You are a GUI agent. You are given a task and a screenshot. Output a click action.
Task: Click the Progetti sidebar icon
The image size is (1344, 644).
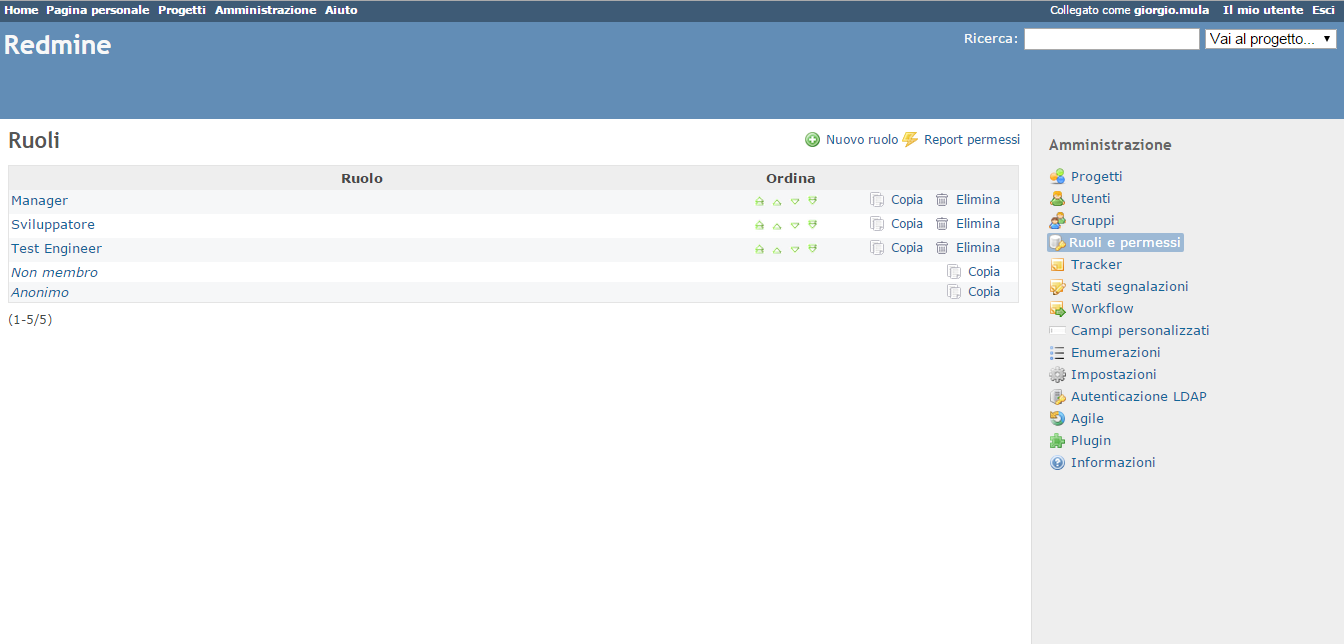[x=1057, y=177]
